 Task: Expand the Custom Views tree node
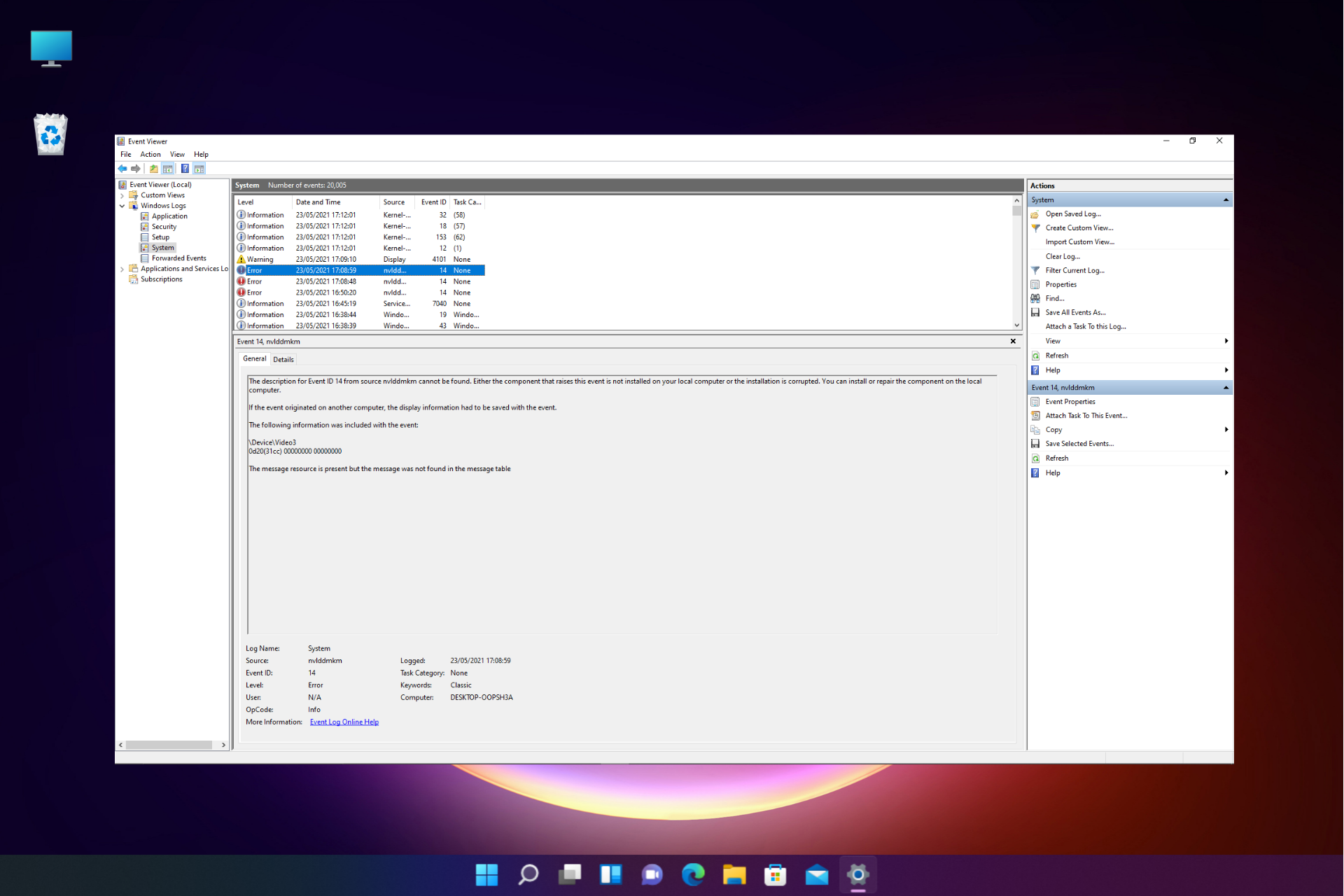(122, 195)
